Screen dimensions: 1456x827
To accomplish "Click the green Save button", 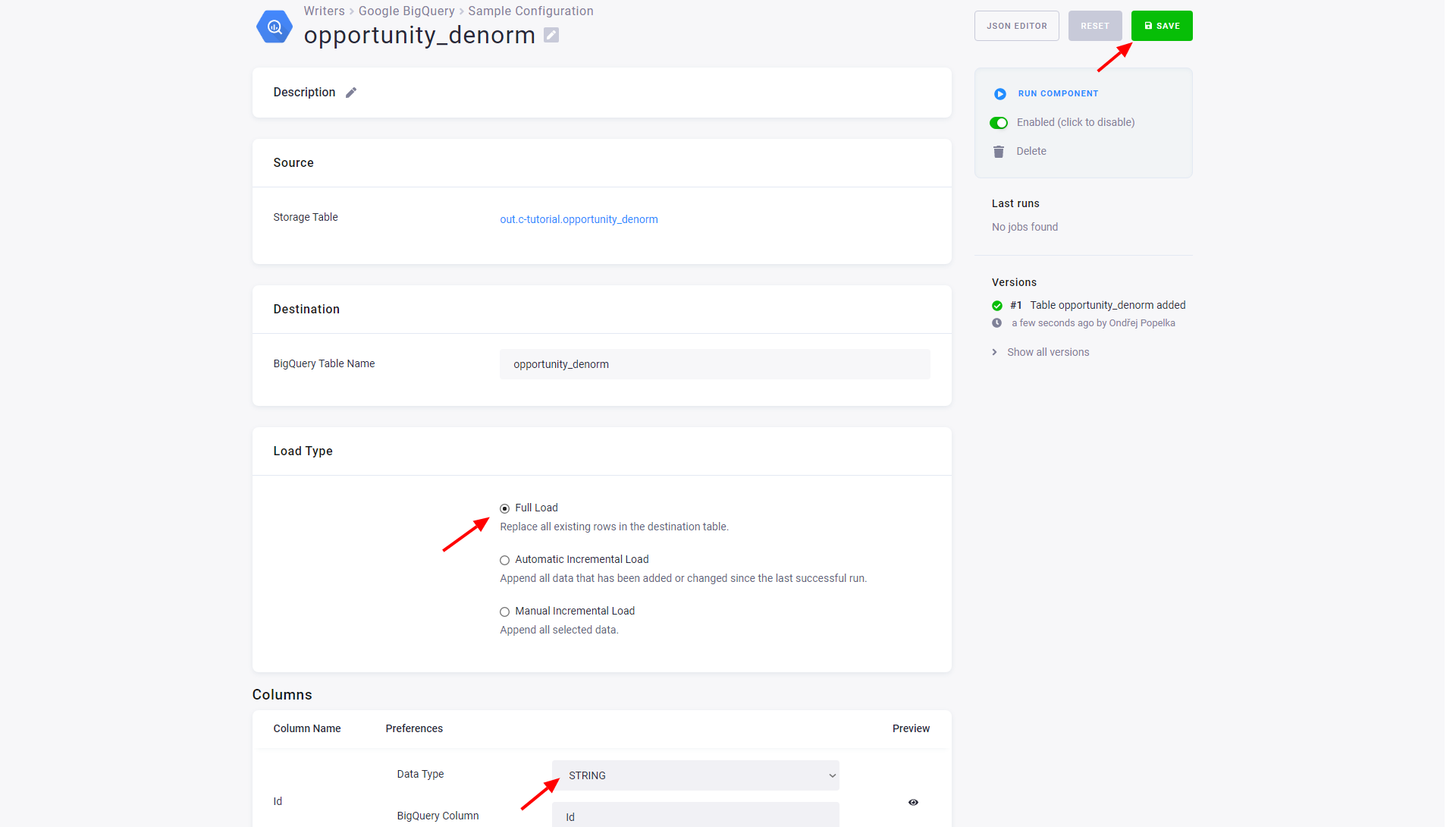I will click(x=1162, y=26).
